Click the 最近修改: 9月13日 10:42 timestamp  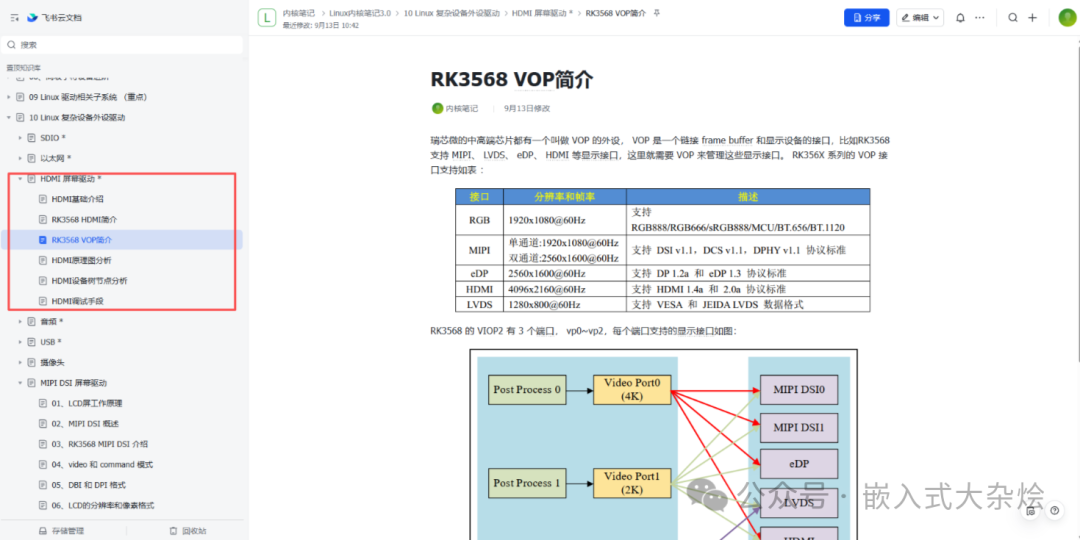pos(320,25)
